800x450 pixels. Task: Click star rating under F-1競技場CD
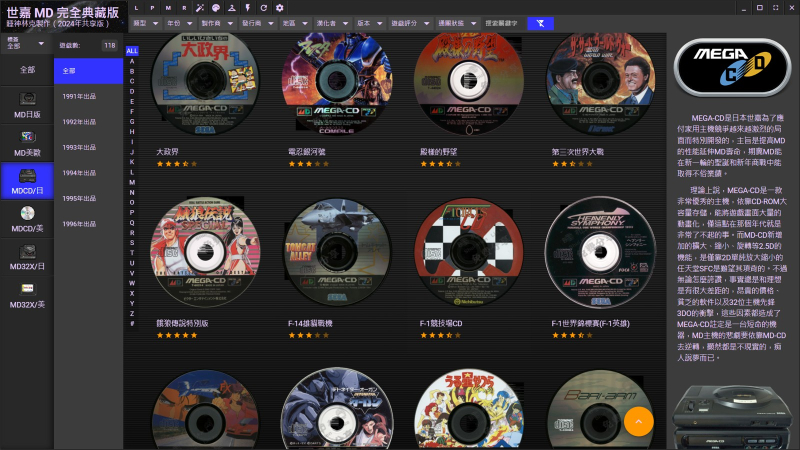[440, 335]
